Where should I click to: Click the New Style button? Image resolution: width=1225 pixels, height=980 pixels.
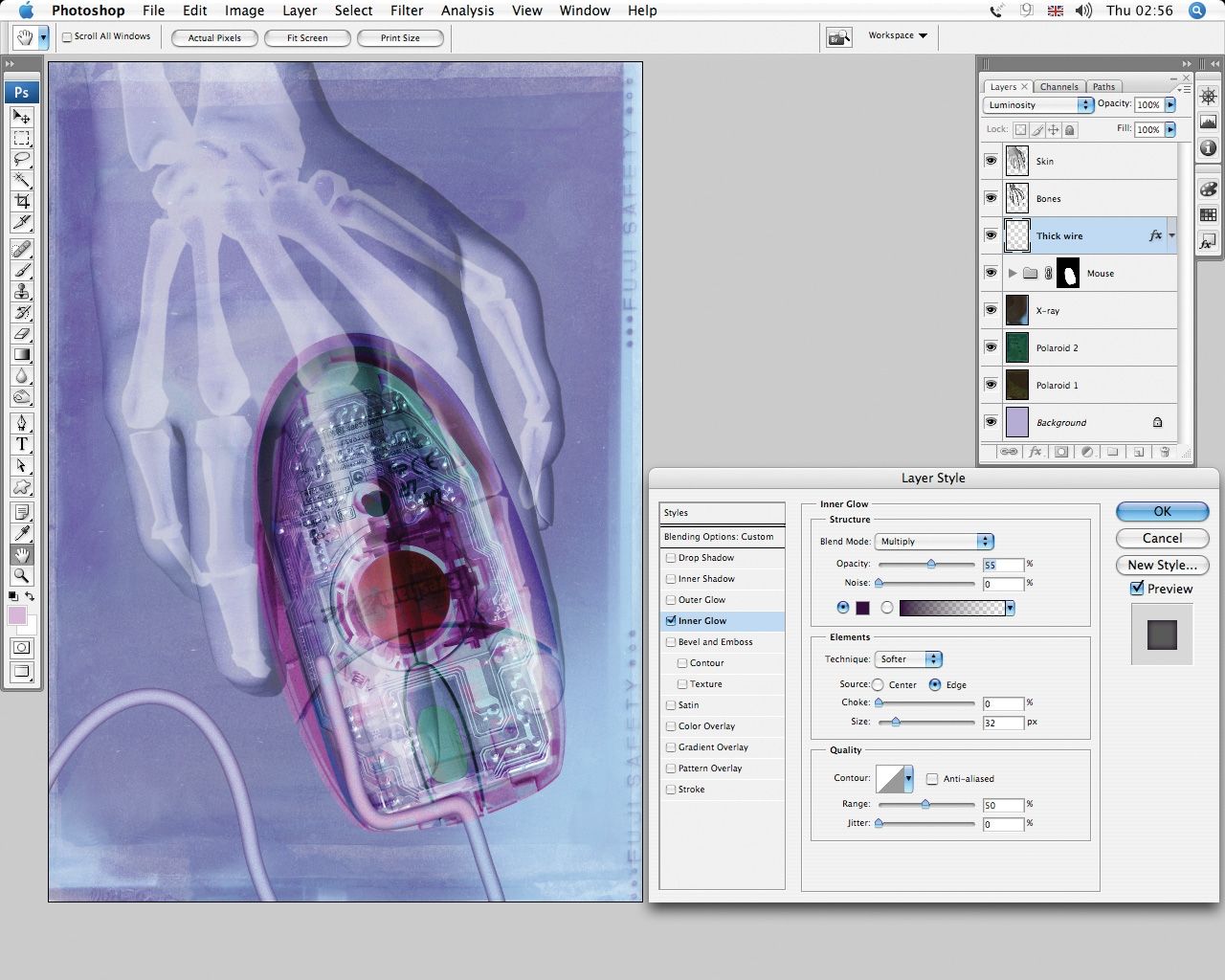tap(1162, 565)
